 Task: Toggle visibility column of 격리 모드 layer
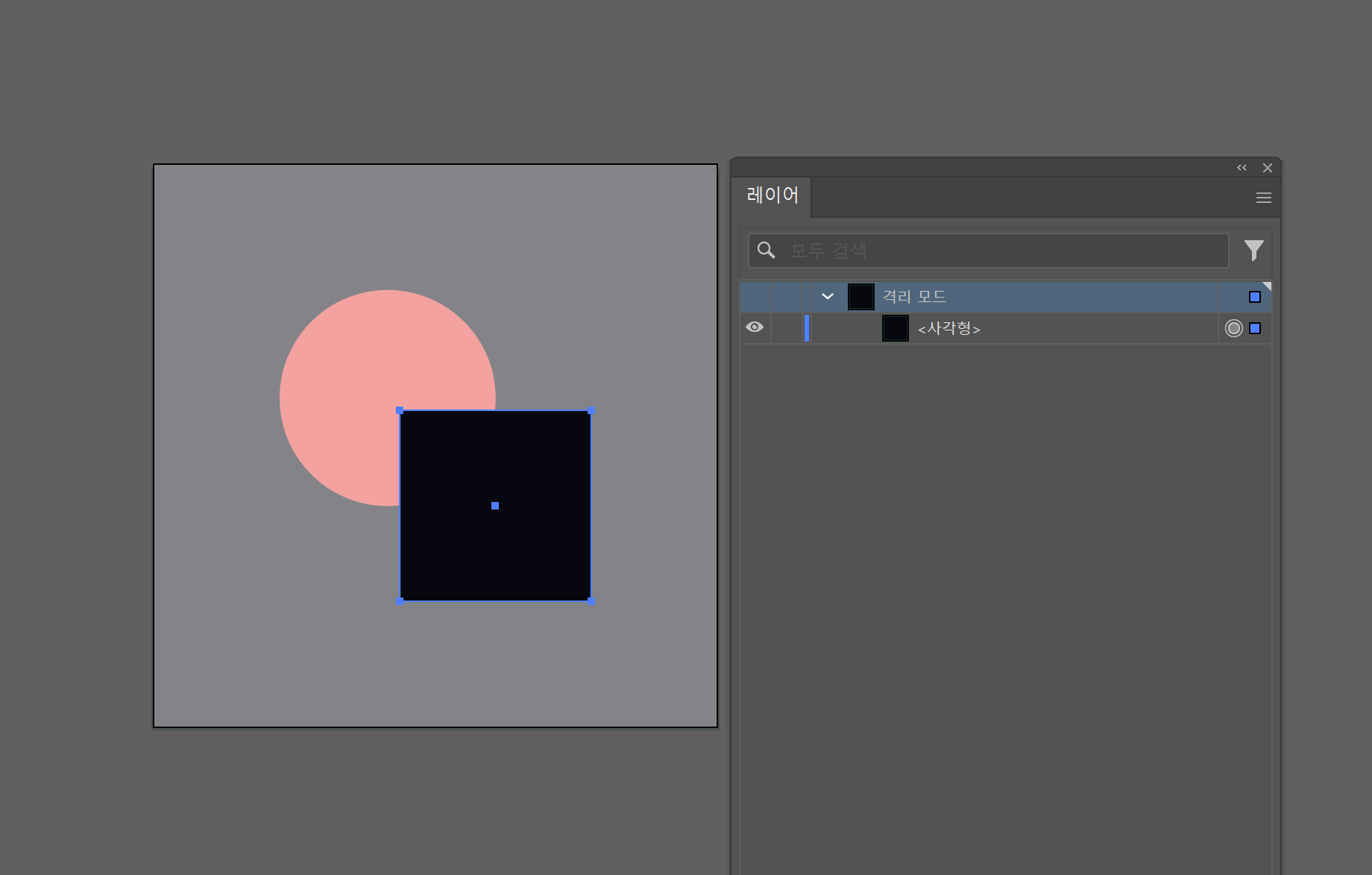point(755,297)
